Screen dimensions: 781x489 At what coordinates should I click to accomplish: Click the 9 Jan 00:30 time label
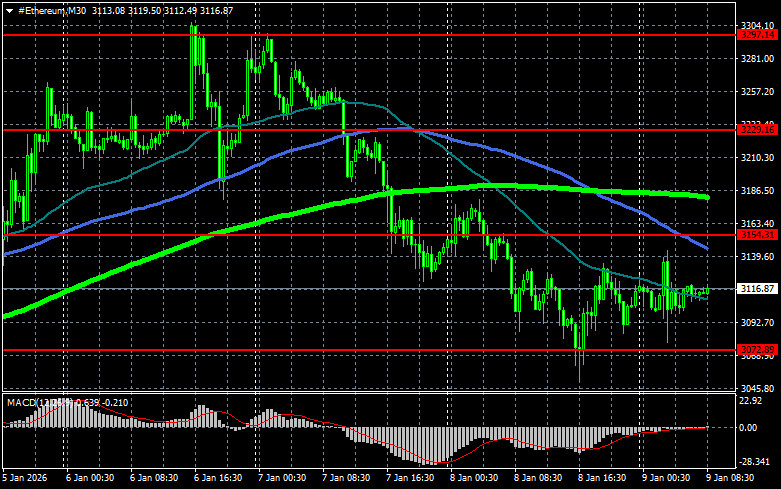click(x=666, y=478)
